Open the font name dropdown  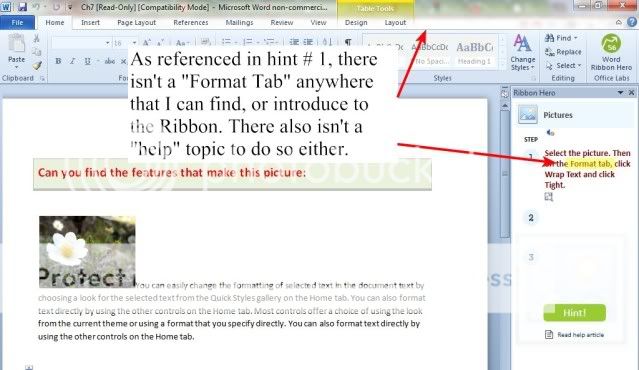click(107, 43)
